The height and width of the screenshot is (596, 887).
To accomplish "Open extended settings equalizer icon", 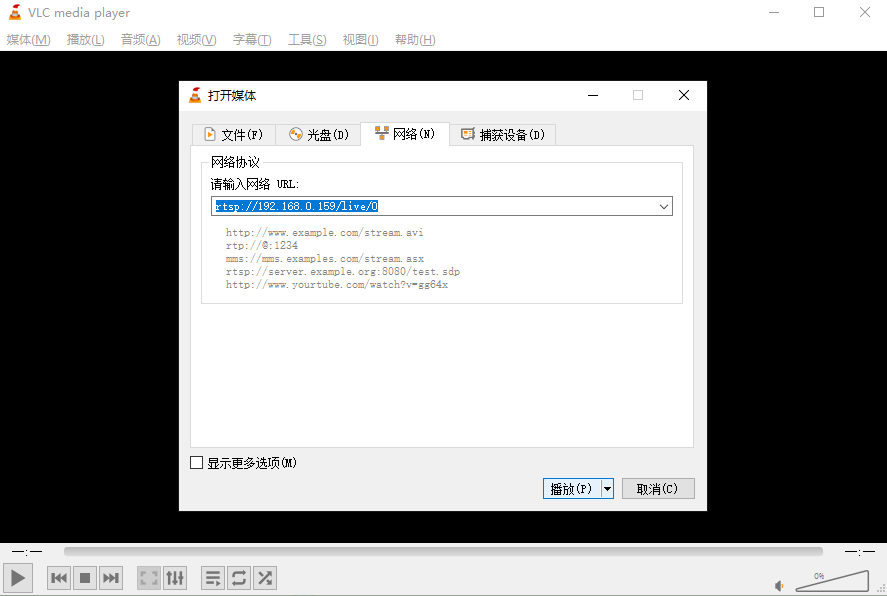I will (x=175, y=578).
